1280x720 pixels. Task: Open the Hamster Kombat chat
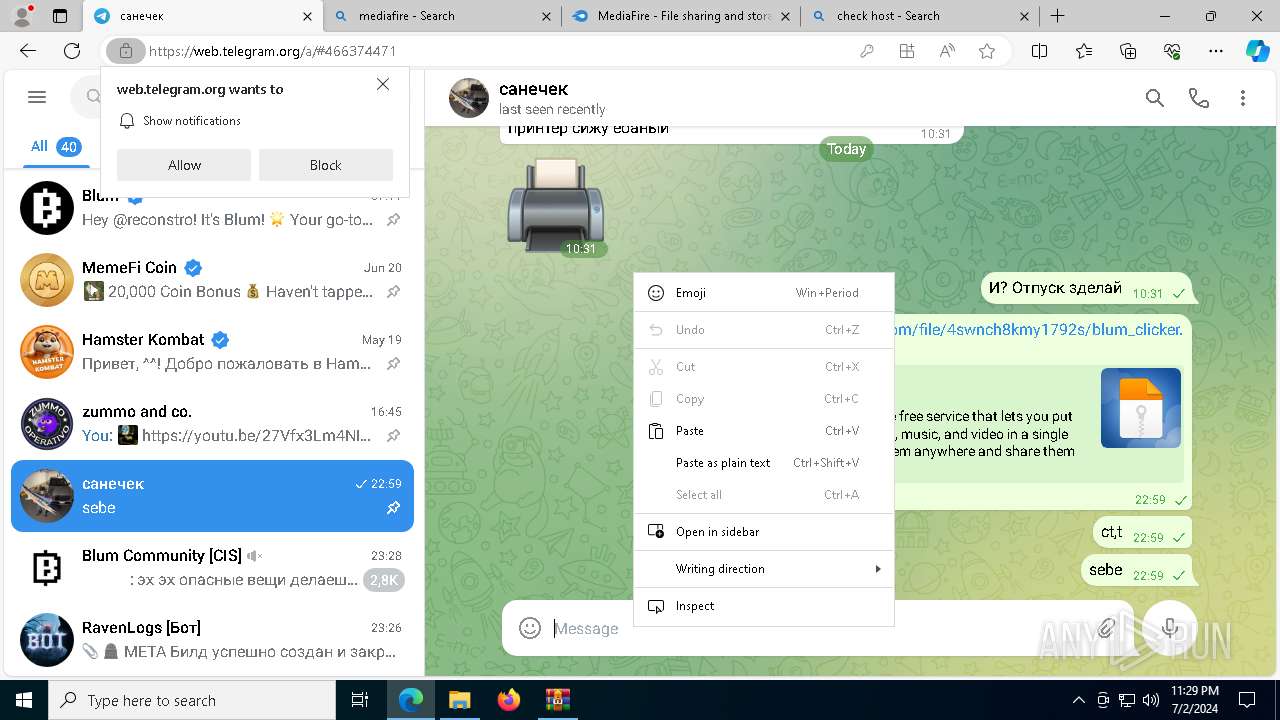click(212, 352)
